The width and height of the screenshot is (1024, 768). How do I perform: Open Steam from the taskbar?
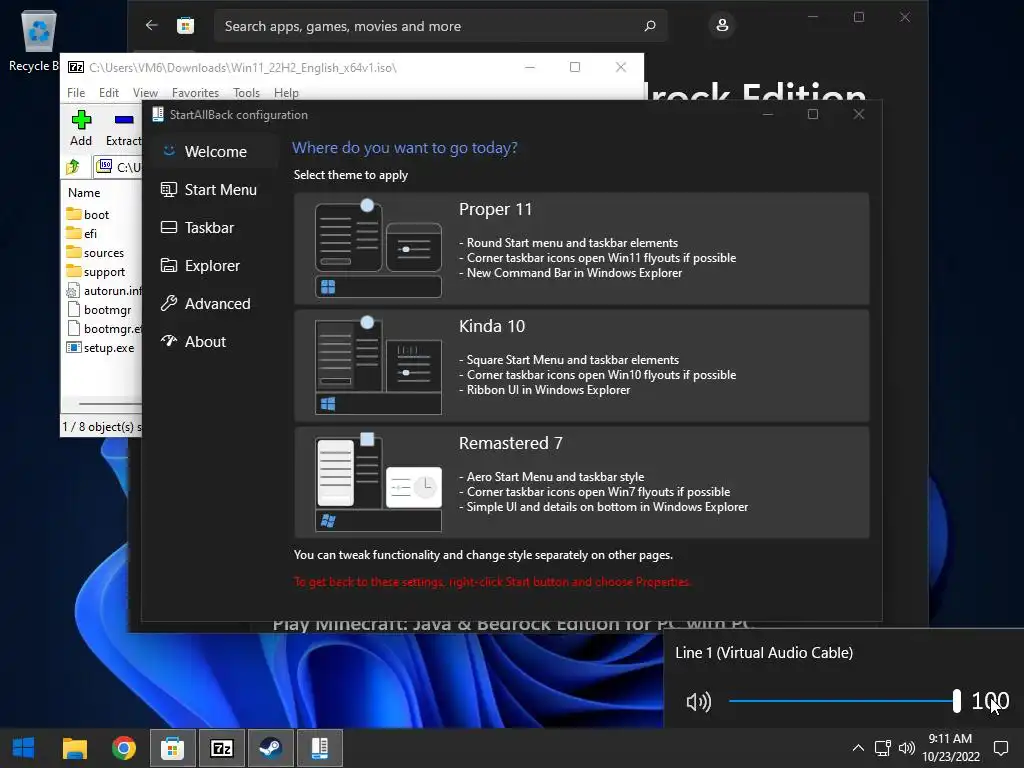click(x=270, y=748)
